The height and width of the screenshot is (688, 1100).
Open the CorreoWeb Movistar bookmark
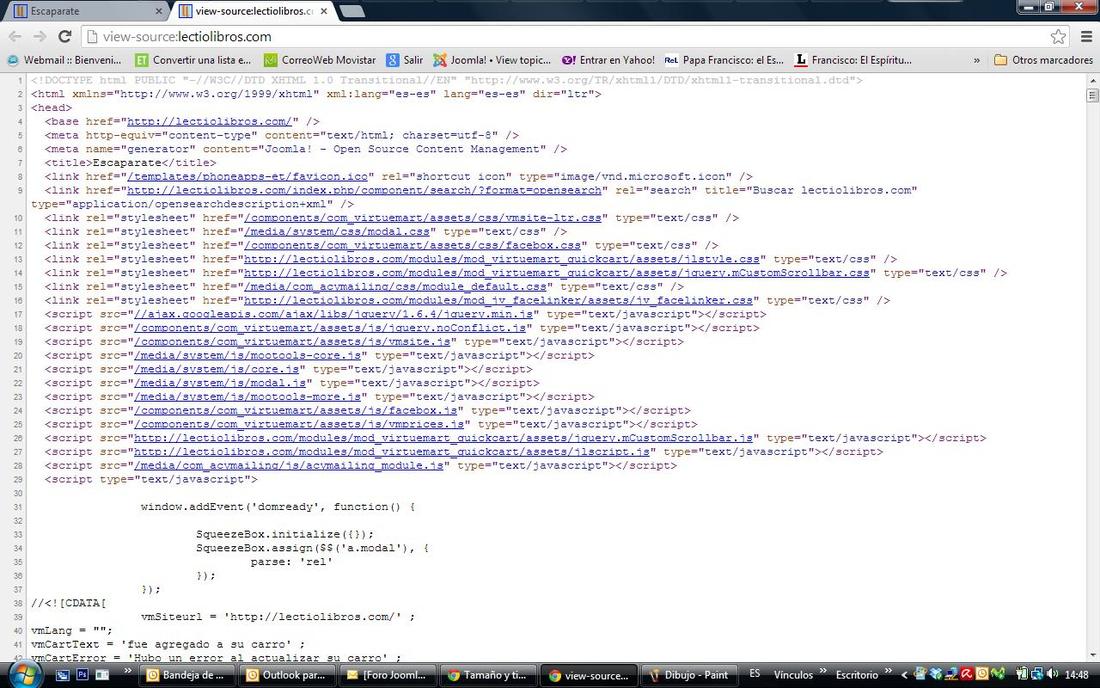320,60
